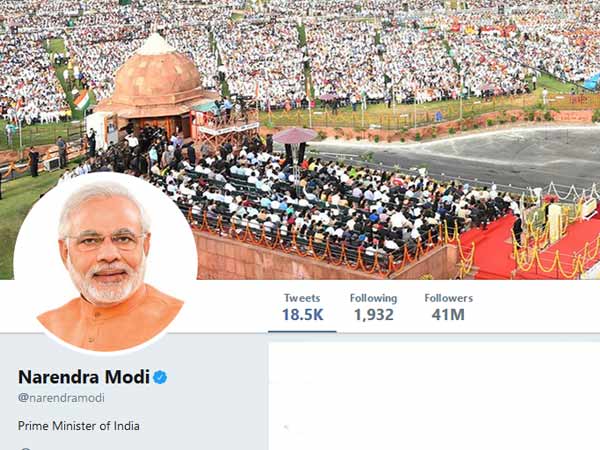Click the Prime Minister of India bio
This screenshot has width=600, height=450.
[79, 426]
